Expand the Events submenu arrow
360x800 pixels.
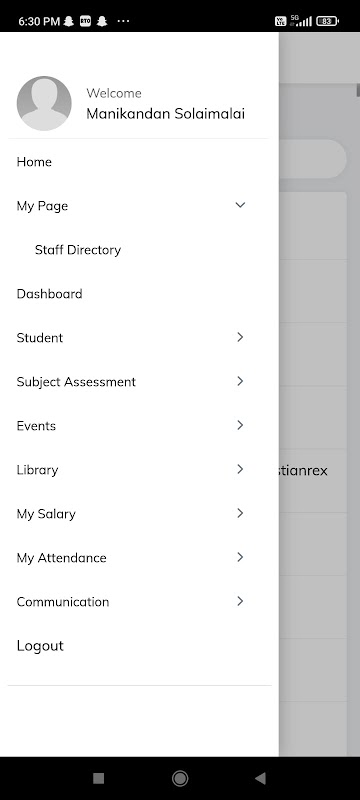(240, 425)
